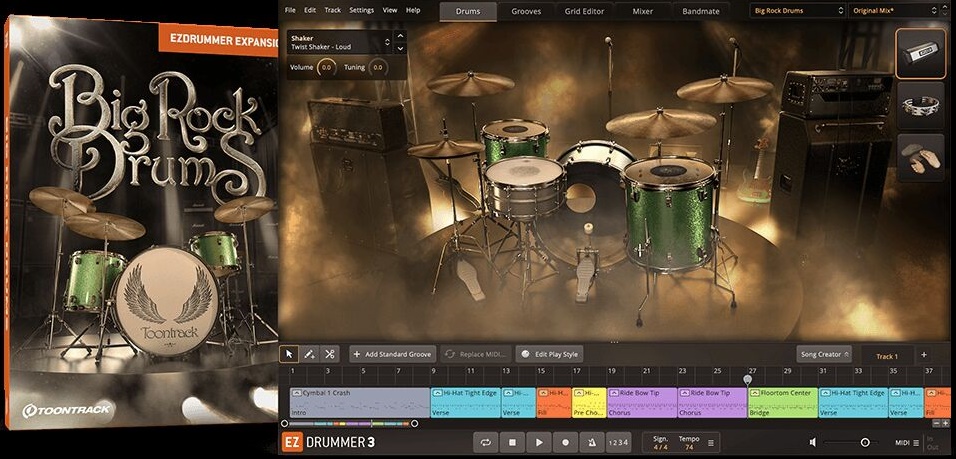This screenshot has height=459, width=956.
Task: Select the scissors cut tool
Action: tap(329, 354)
